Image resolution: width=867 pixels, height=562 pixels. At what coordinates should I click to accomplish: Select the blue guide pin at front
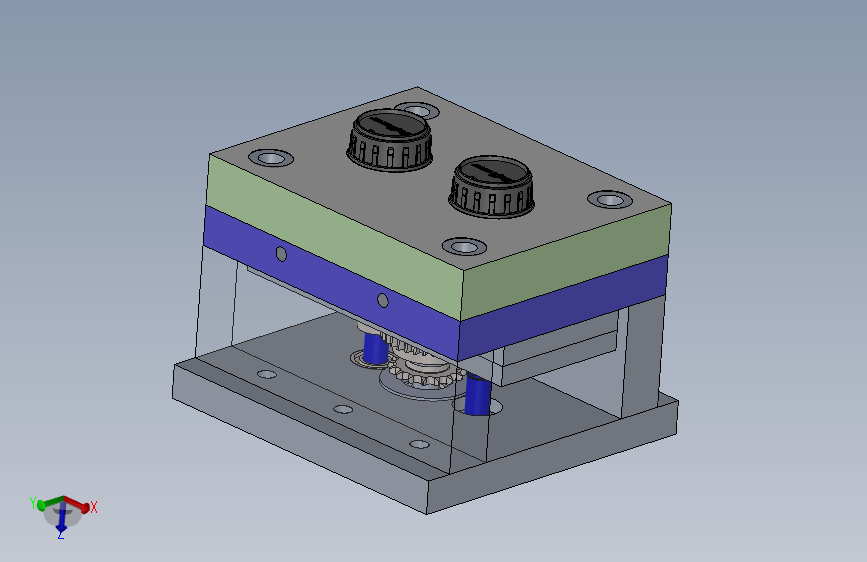[477, 394]
